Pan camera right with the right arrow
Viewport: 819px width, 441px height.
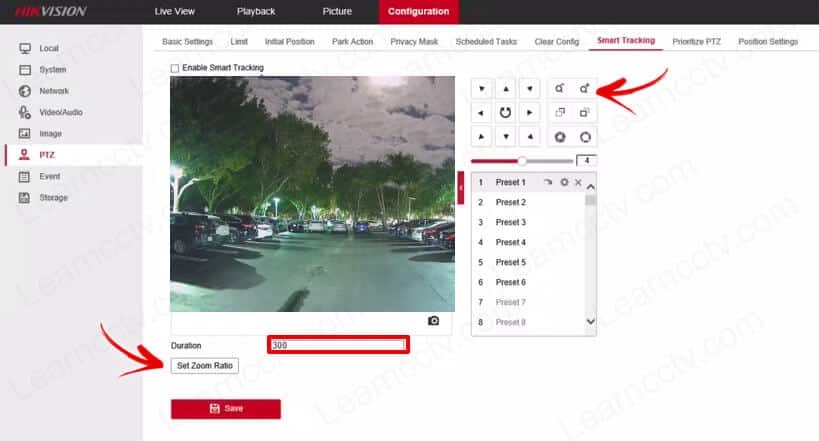click(x=531, y=112)
